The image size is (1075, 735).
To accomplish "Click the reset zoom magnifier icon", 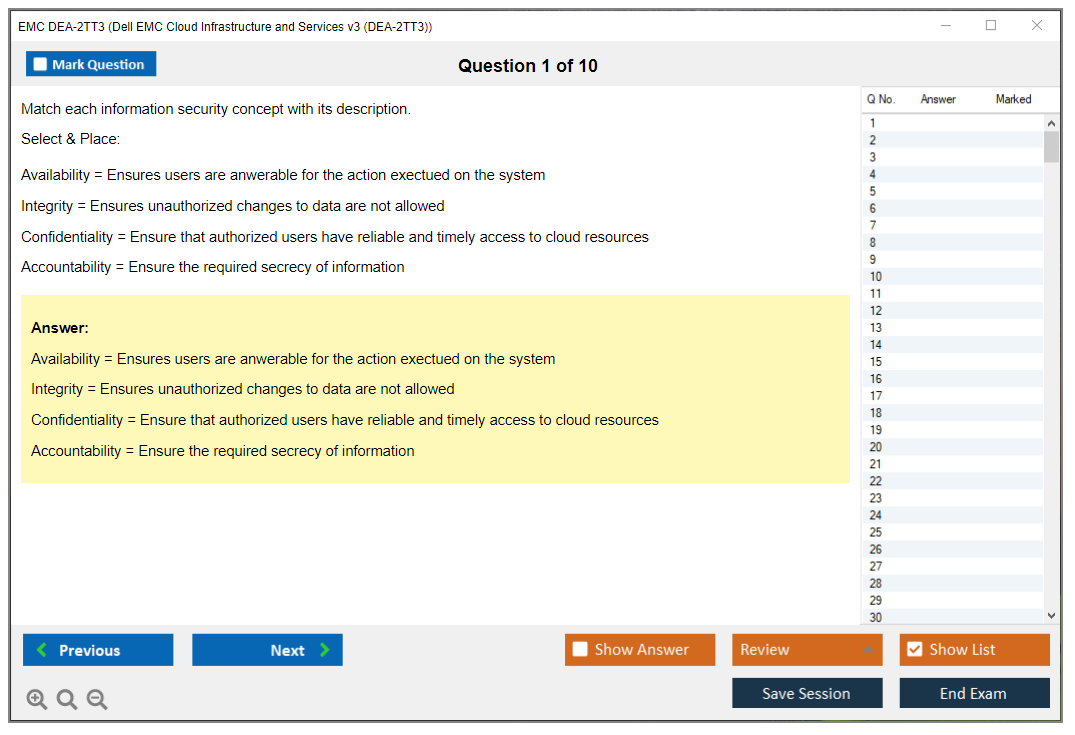I will coord(67,700).
